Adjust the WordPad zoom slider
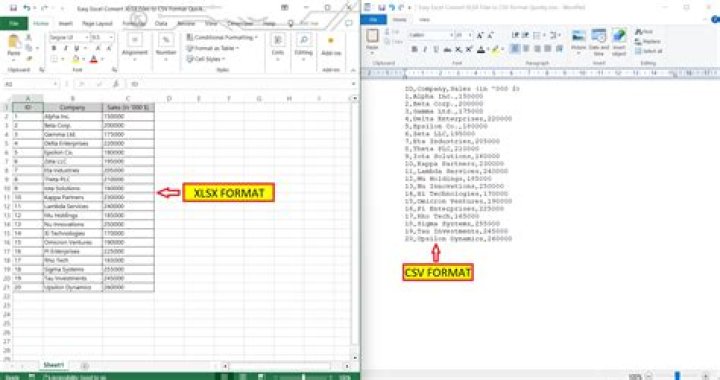The image size is (720, 380). 677,376
